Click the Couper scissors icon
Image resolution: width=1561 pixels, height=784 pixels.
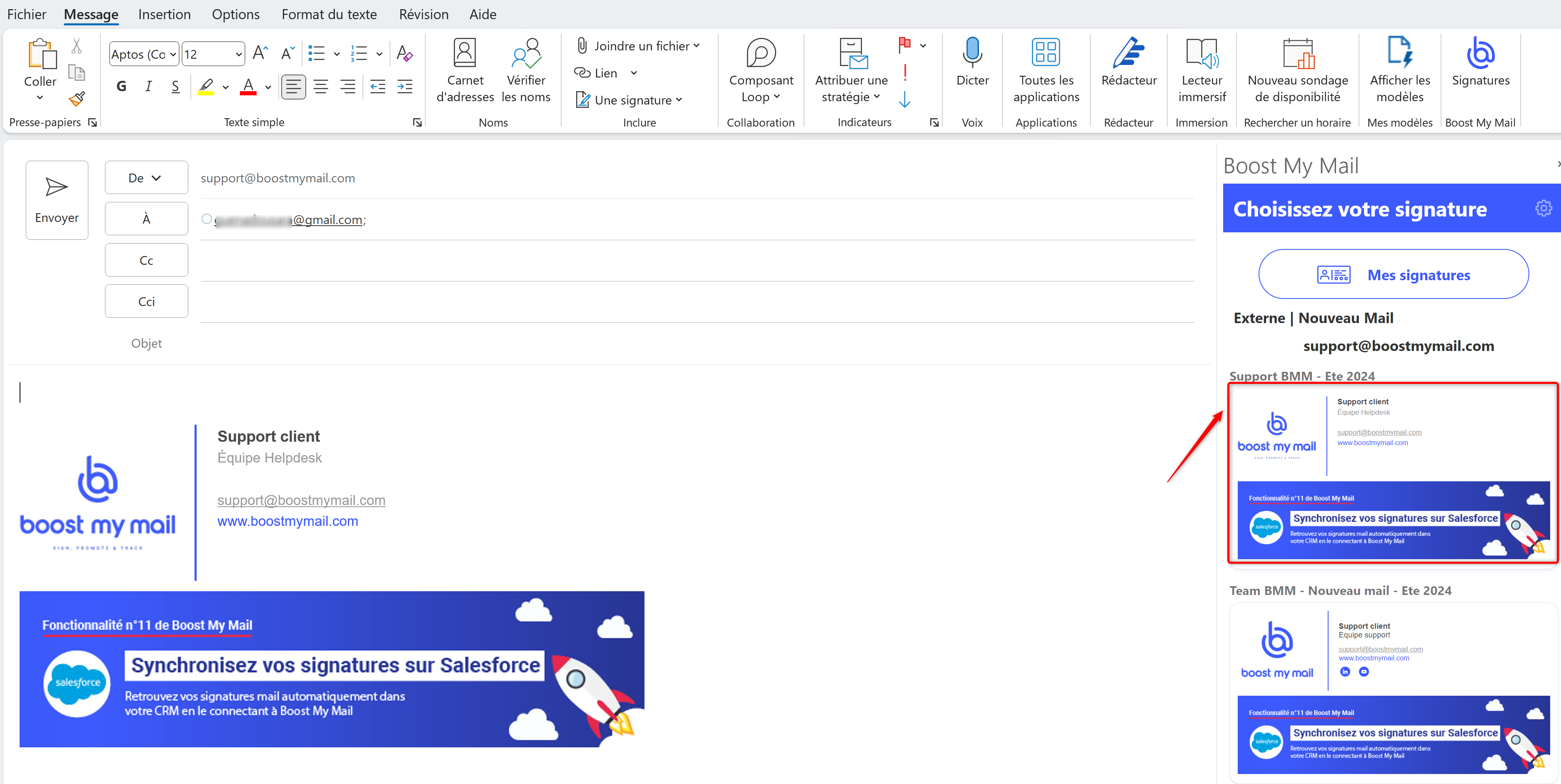point(77,46)
